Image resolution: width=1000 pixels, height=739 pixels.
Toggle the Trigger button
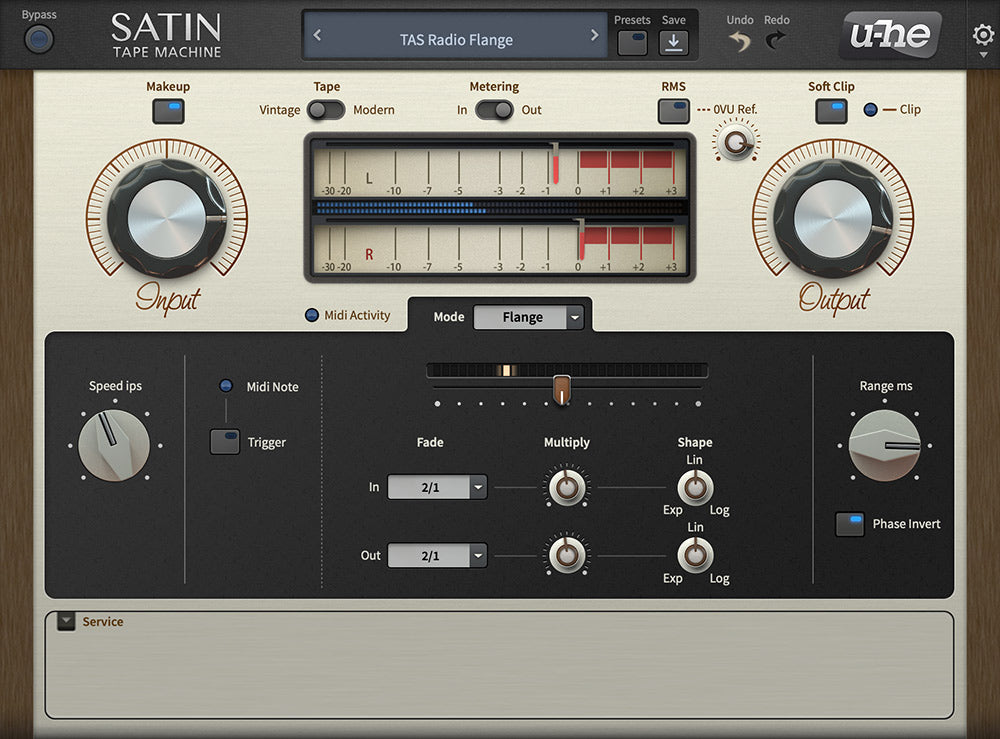[x=225, y=441]
